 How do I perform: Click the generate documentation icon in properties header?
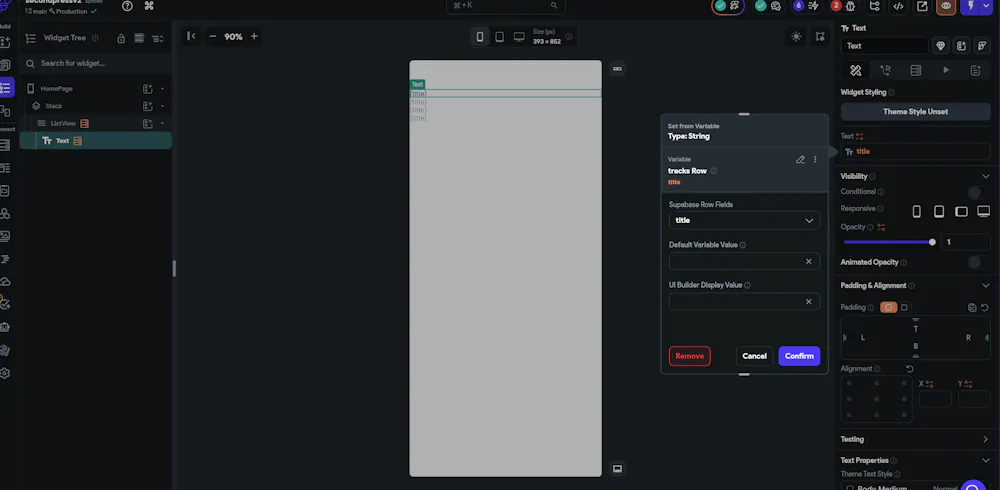coord(961,46)
